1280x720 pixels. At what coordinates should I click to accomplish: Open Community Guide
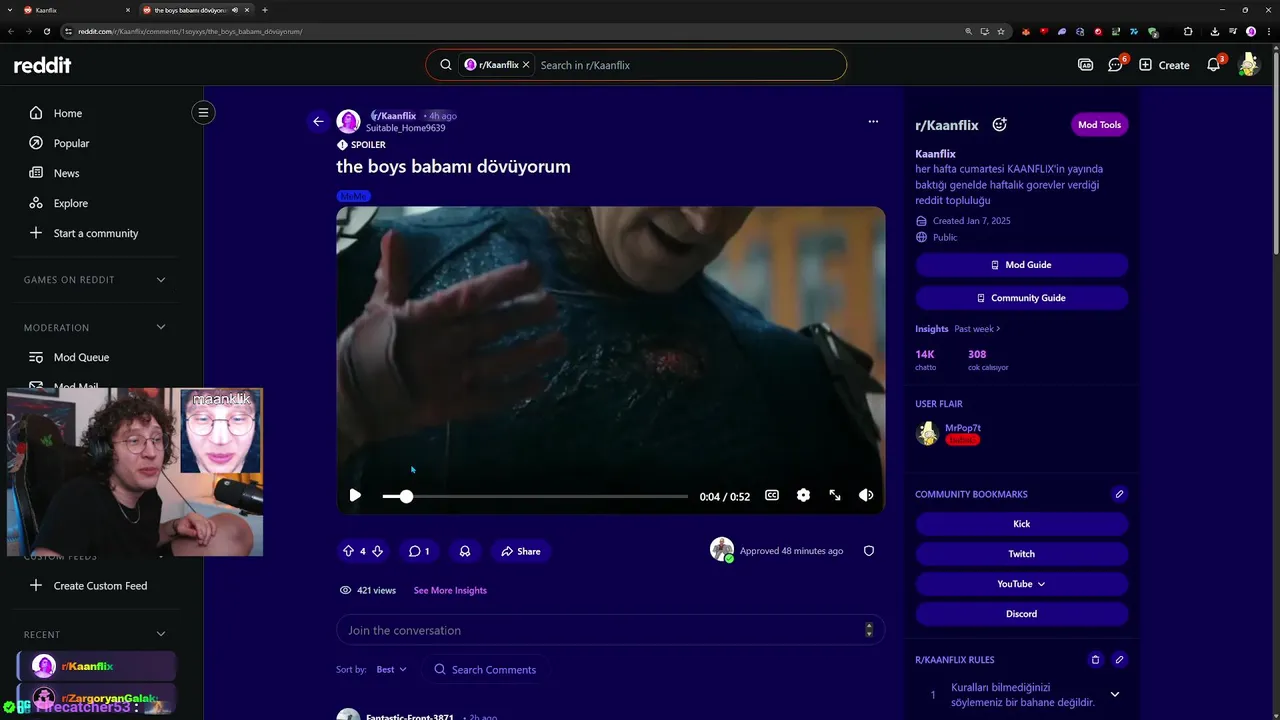[1022, 298]
